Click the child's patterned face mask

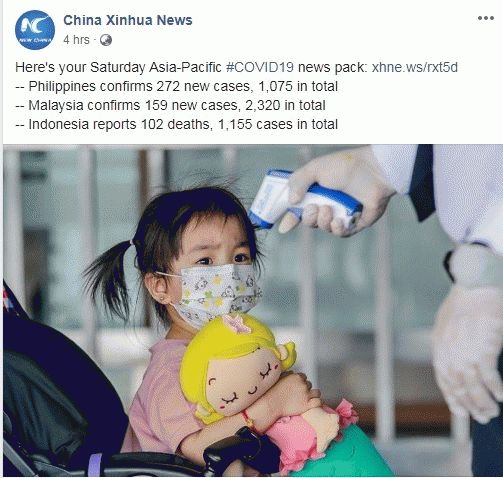click(x=218, y=293)
